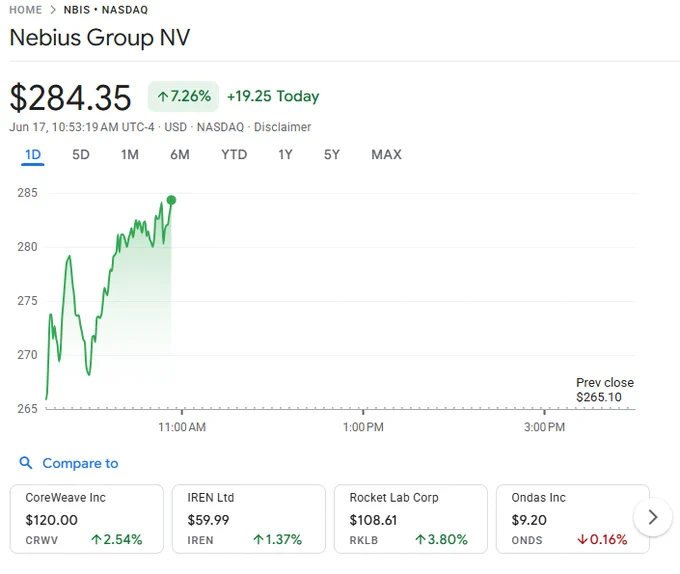This screenshot has height=574, width=680.
Task: Click the CoreWeave up arrow 2.54% indicator
Action: tap(117, 540)
